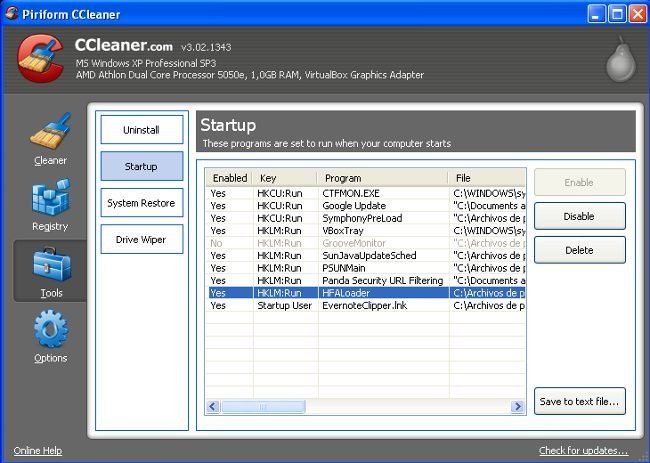Open the Online Help link
650x463 pixels.
[38, 450]
